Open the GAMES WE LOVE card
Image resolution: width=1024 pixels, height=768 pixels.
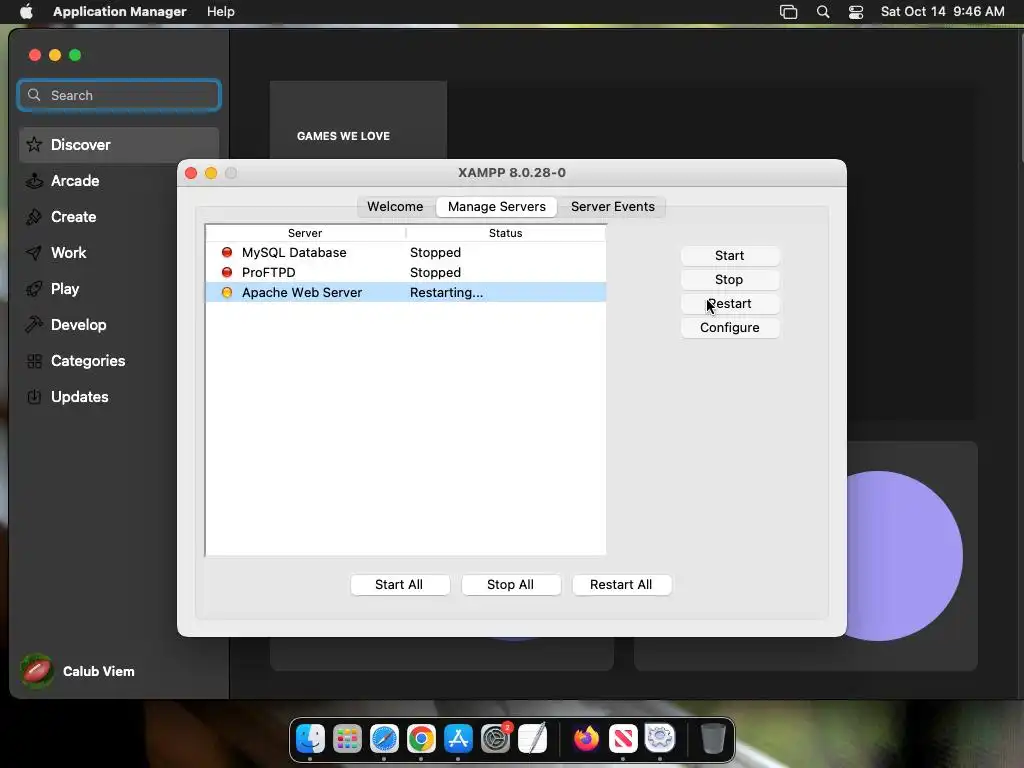click(x=358, y=120)
